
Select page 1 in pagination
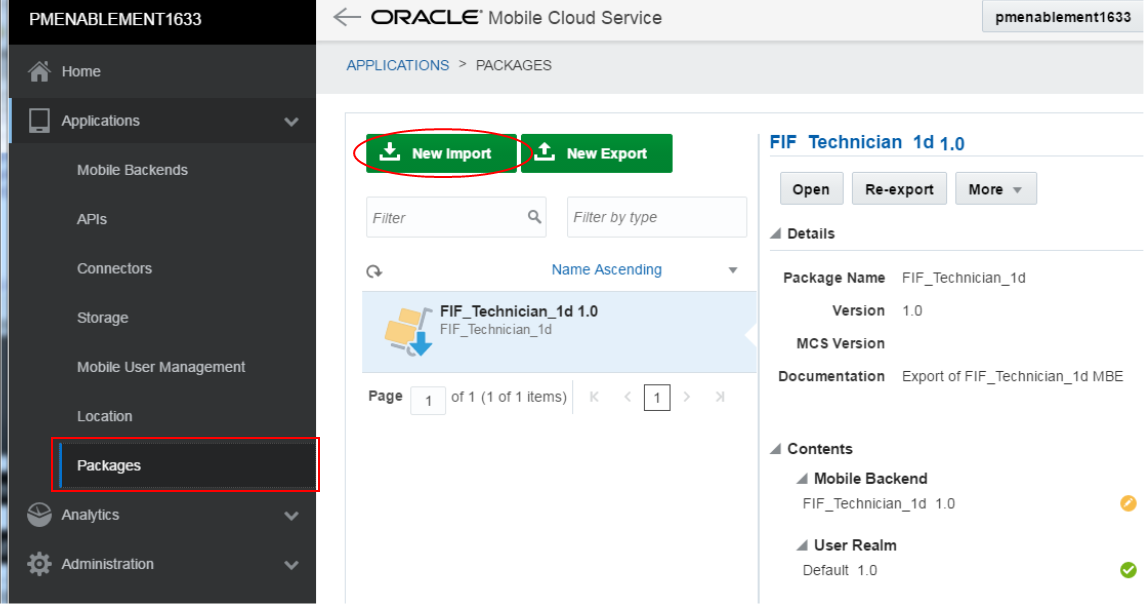(657, 398)
